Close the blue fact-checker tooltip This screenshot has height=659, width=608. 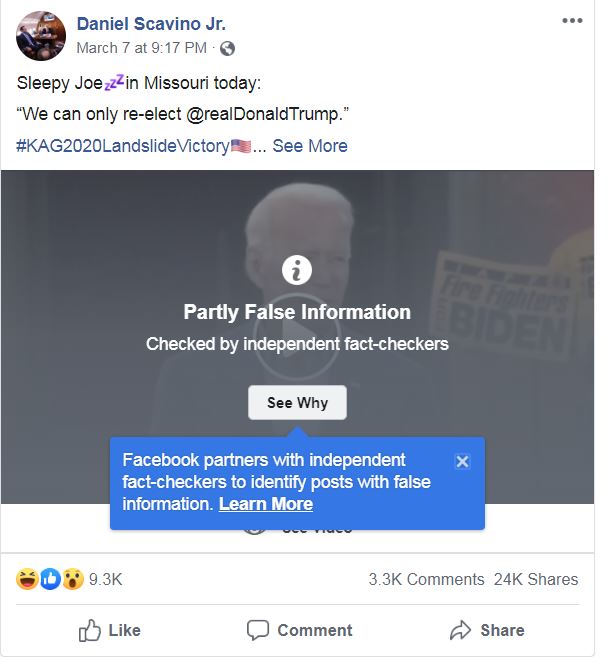461,461
